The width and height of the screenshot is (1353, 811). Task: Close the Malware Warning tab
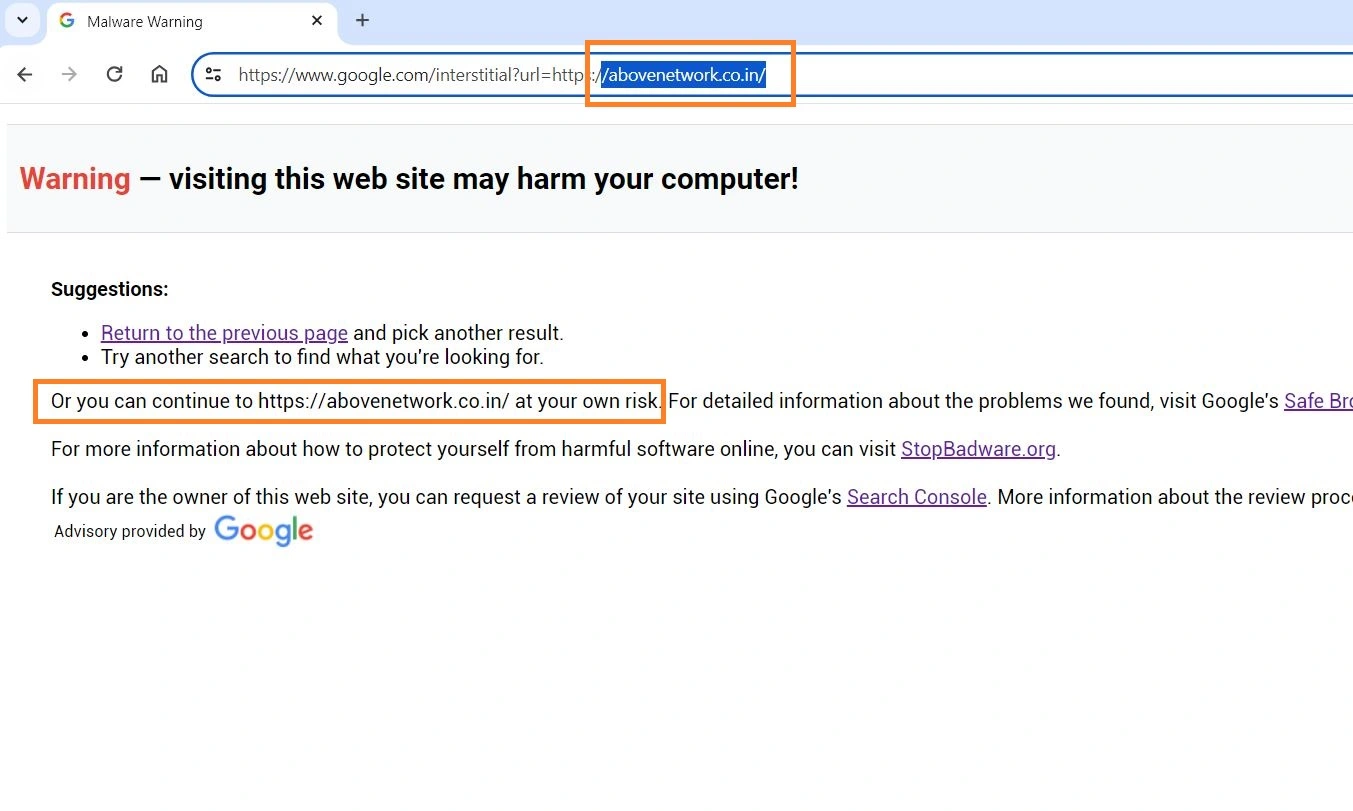[317, 20]
